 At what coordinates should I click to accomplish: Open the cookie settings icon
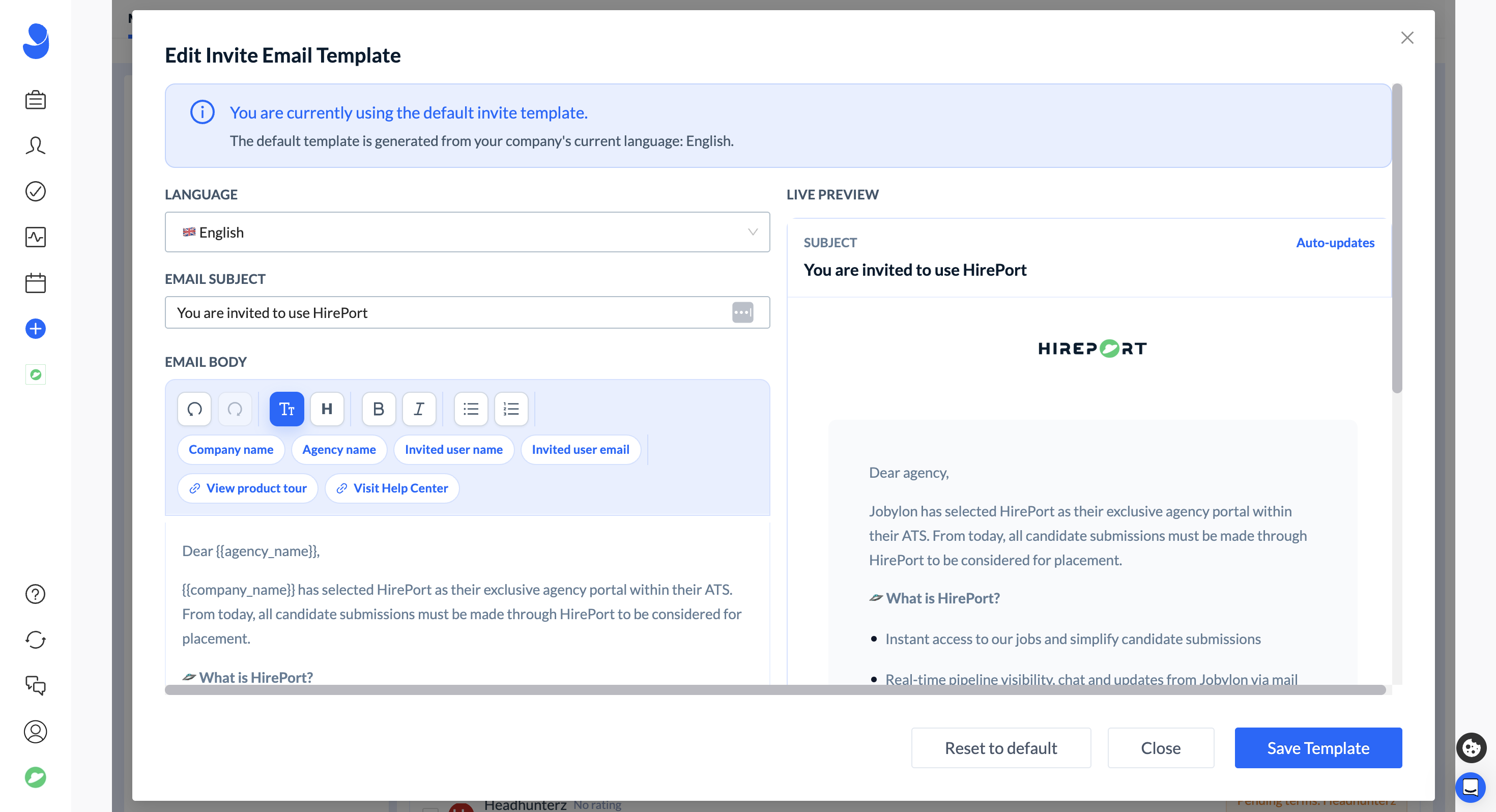pos(1471,747)
